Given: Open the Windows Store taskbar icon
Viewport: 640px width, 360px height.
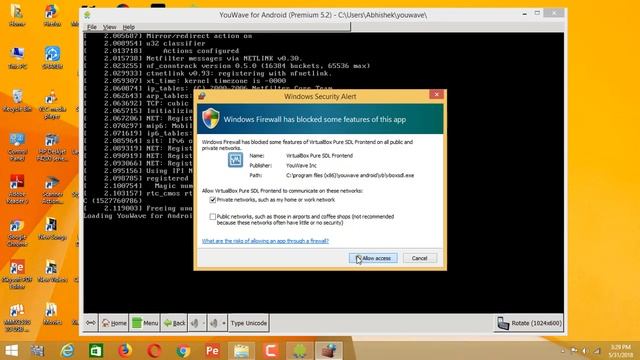Looking at the screenshot, I should 96,351.
